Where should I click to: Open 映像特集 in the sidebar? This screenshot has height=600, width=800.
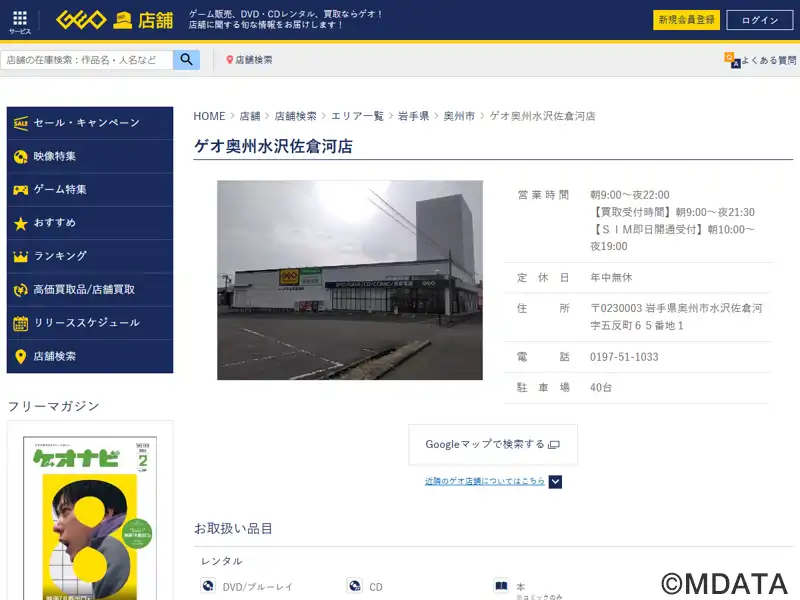coord(90,157)
